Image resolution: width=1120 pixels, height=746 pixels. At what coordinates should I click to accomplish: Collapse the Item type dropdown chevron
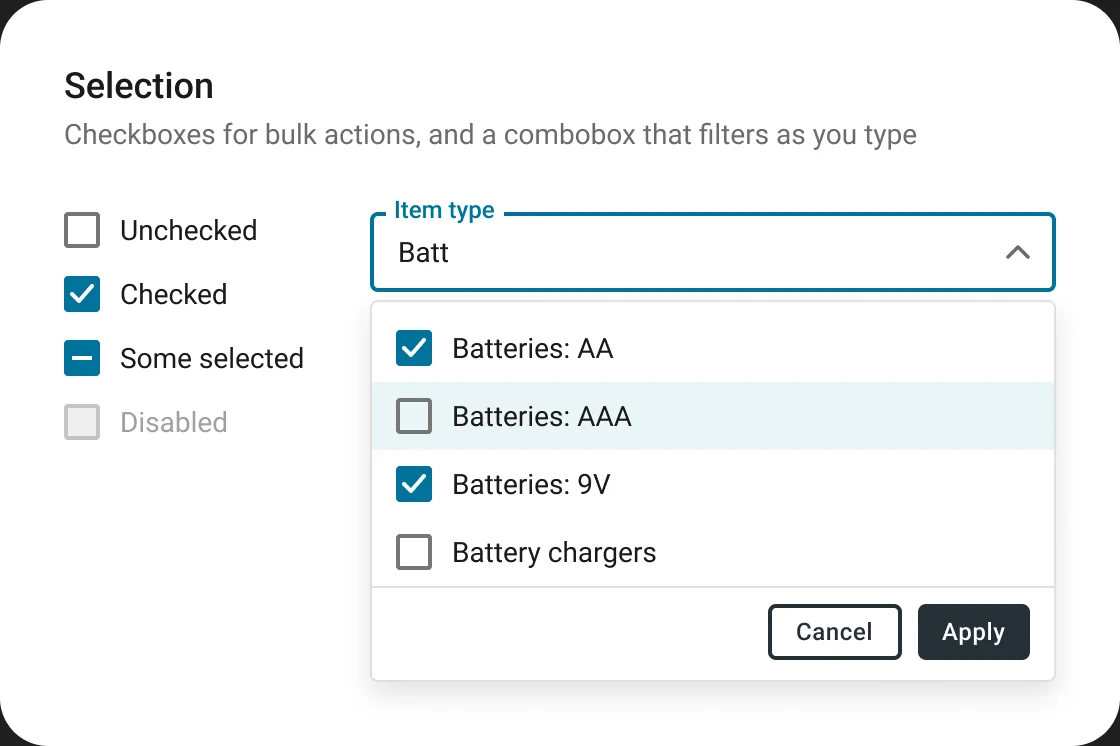[x=1018, y=252]
